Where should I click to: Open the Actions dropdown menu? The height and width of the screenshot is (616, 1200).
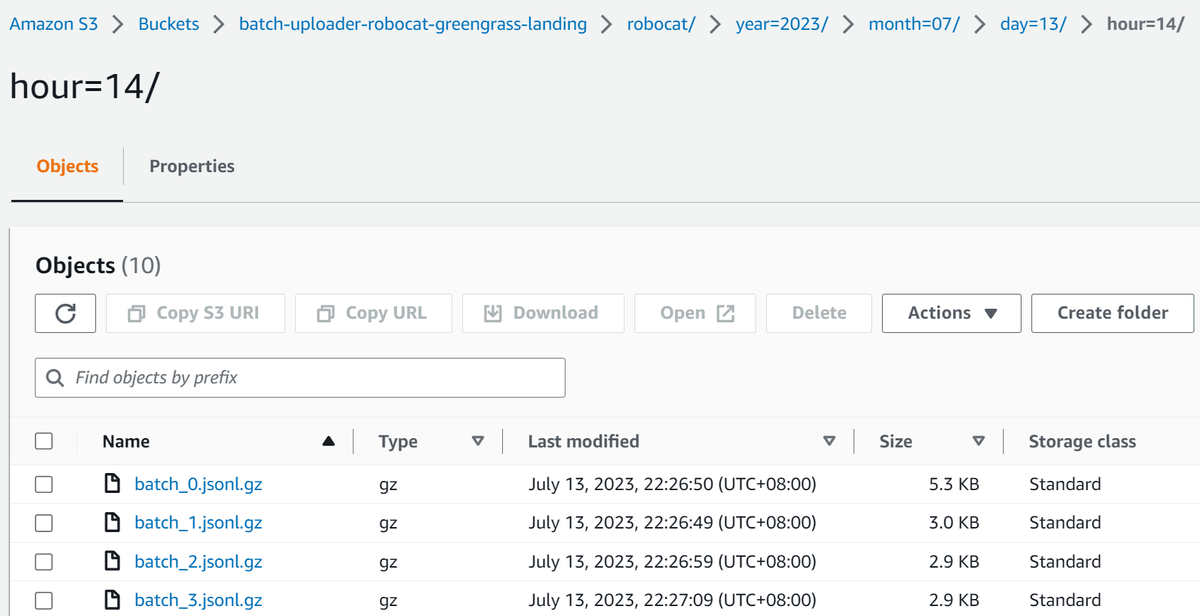[951, 313]
